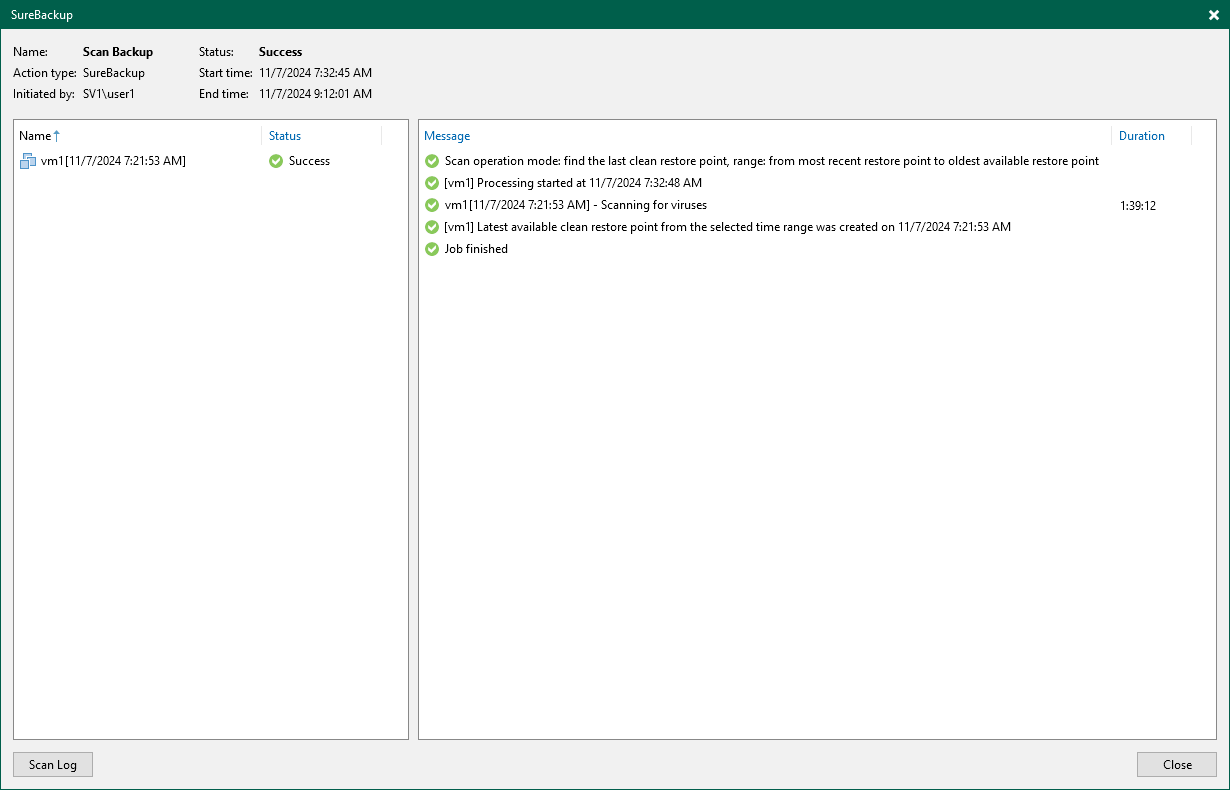Toggle sorting on the Status column header
The width and height of the screenshot is (1230, 790).
pyautogui.click(x=284, y=135)
